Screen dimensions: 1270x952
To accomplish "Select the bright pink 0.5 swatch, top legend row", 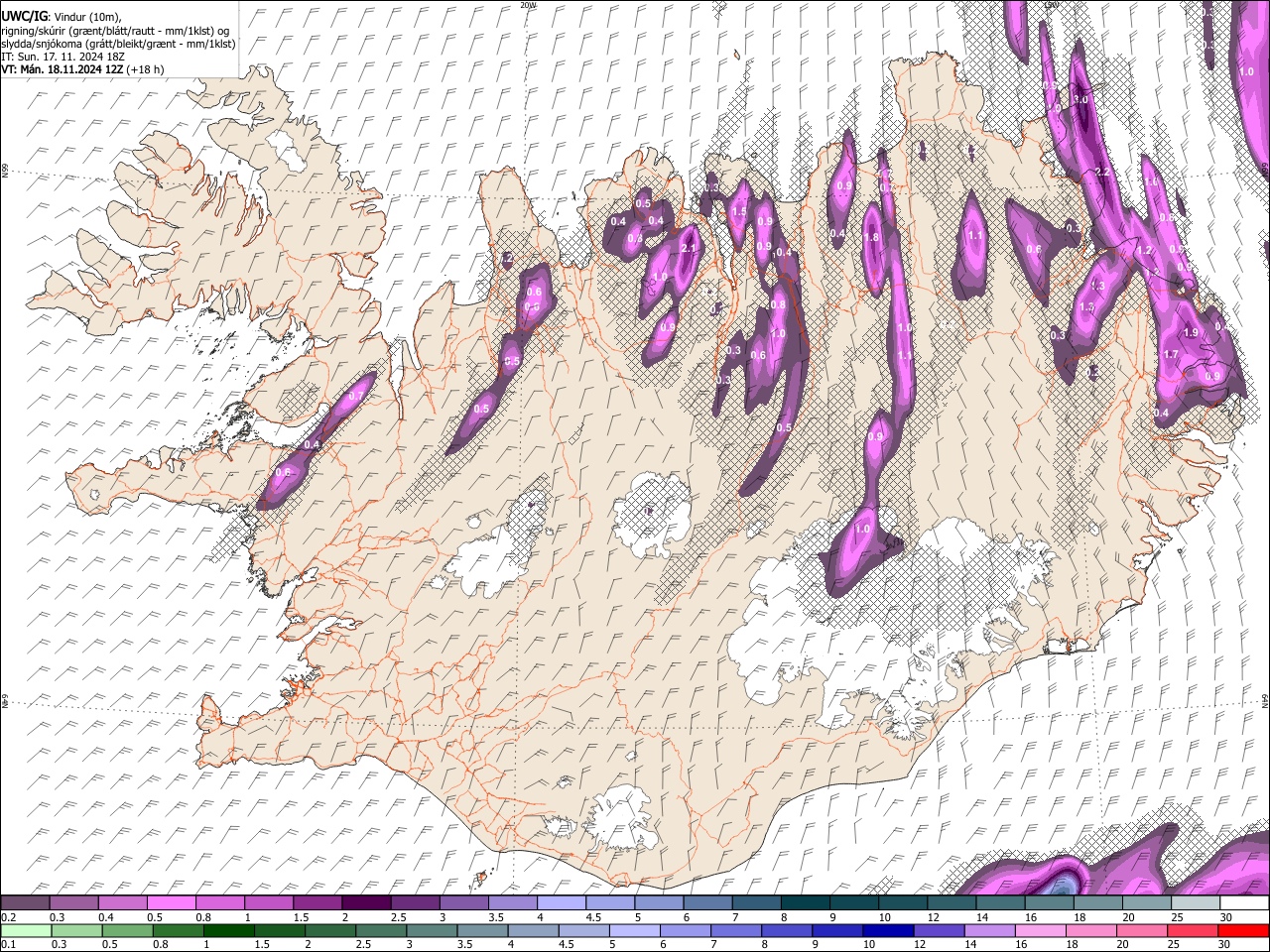I will [171, 902].
